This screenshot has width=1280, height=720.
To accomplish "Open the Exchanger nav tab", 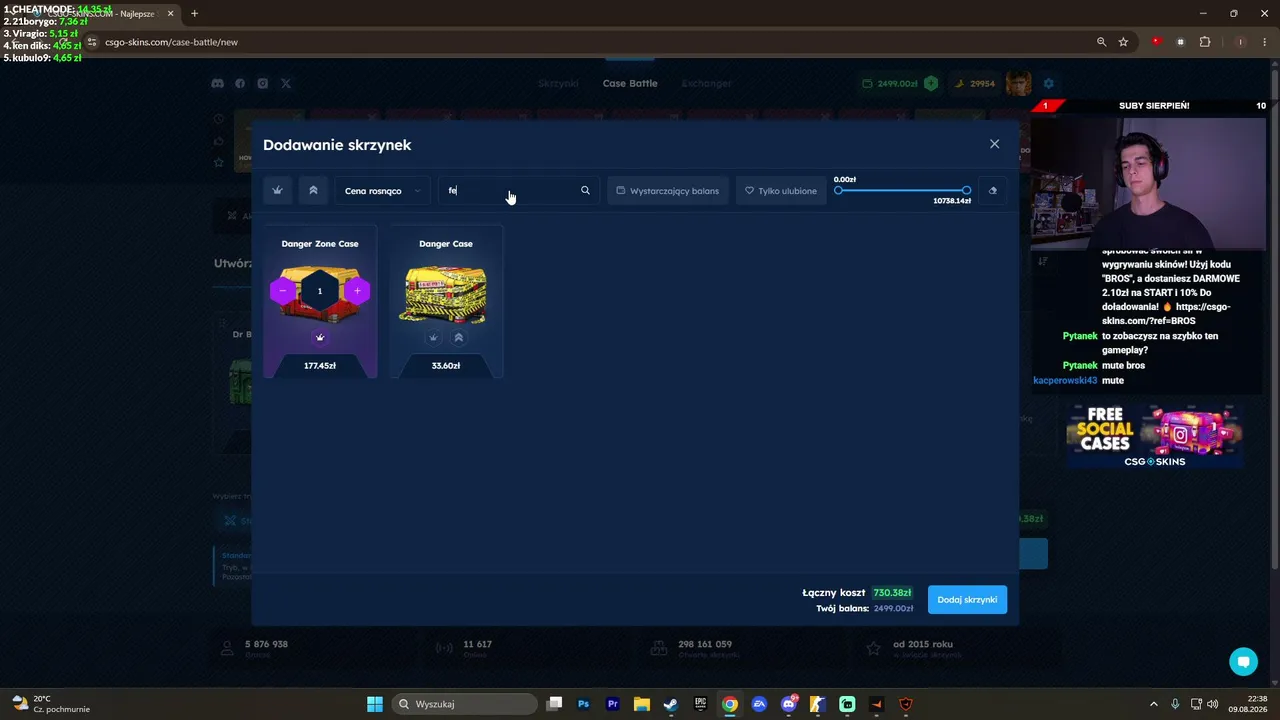I will coord(706,83).
